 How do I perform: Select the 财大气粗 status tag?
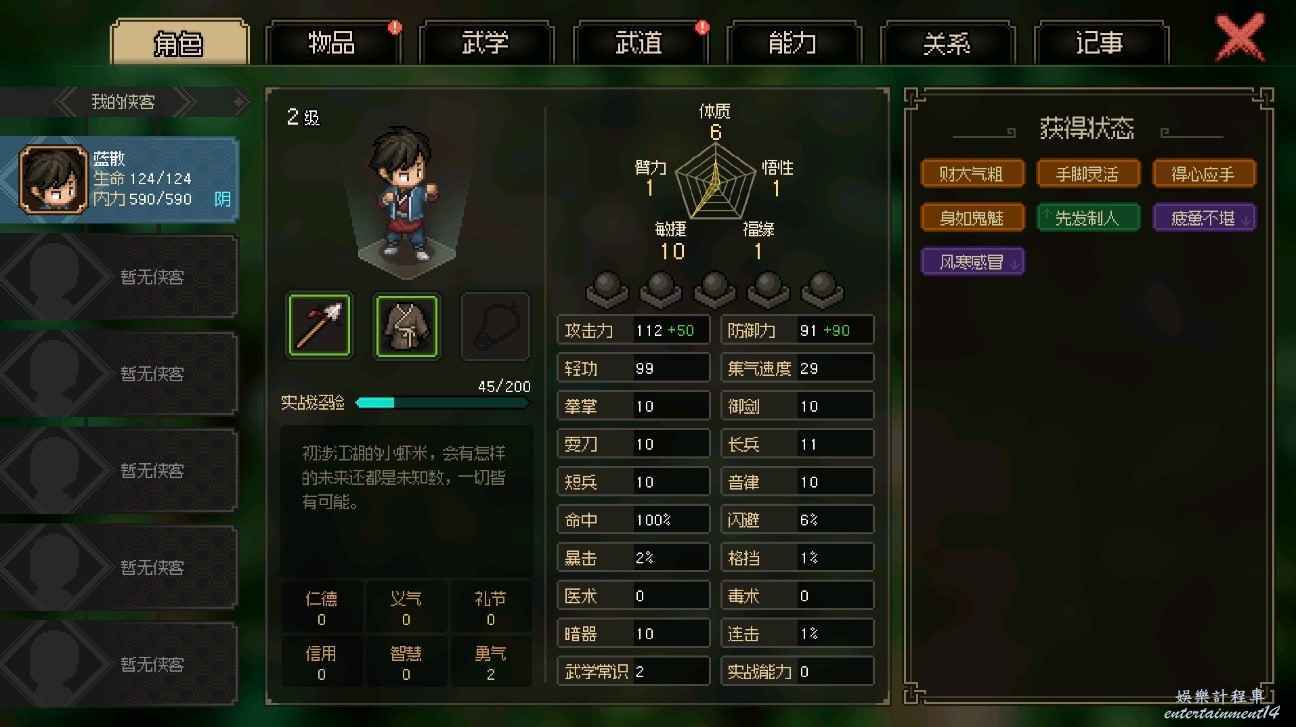pyautogui.click(x=973, y=174)
